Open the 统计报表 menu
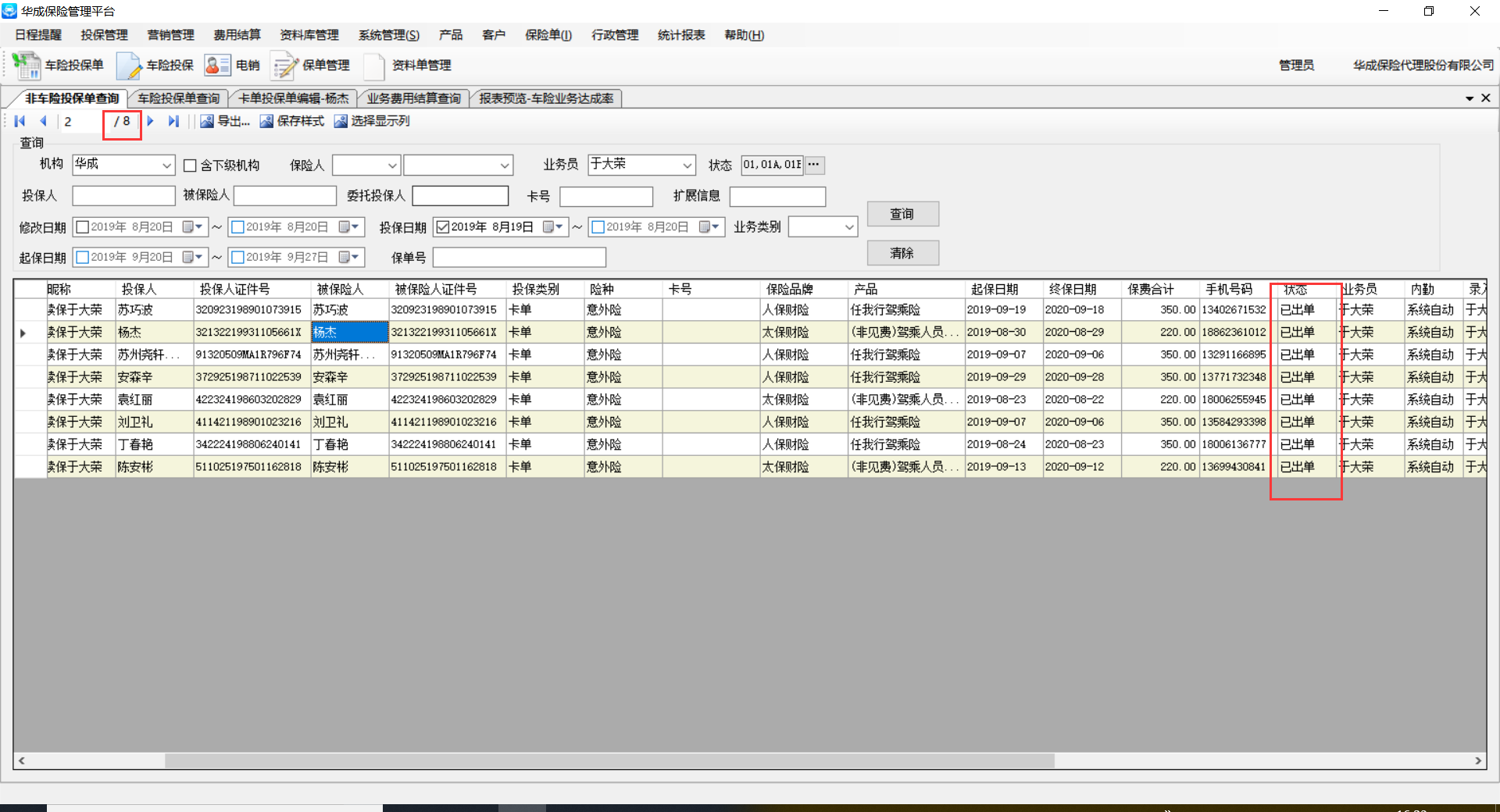Screen dimensions: 1500x812 pyautogui.click(x=680, y=35)
